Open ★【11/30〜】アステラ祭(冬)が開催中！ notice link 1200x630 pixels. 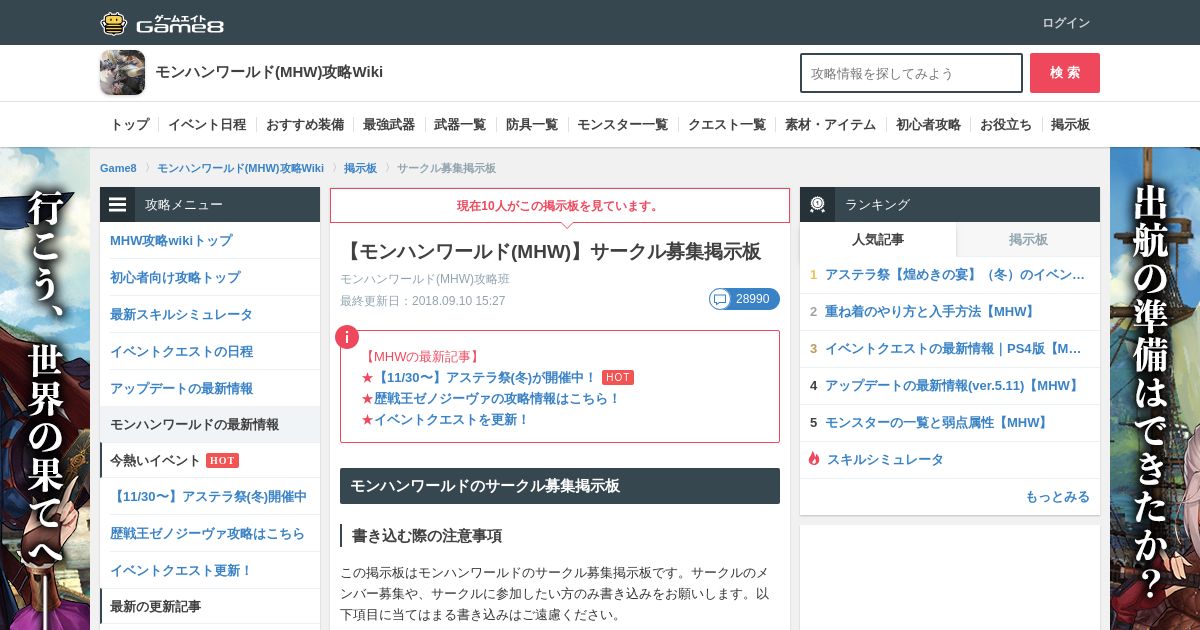pos(479,377)
